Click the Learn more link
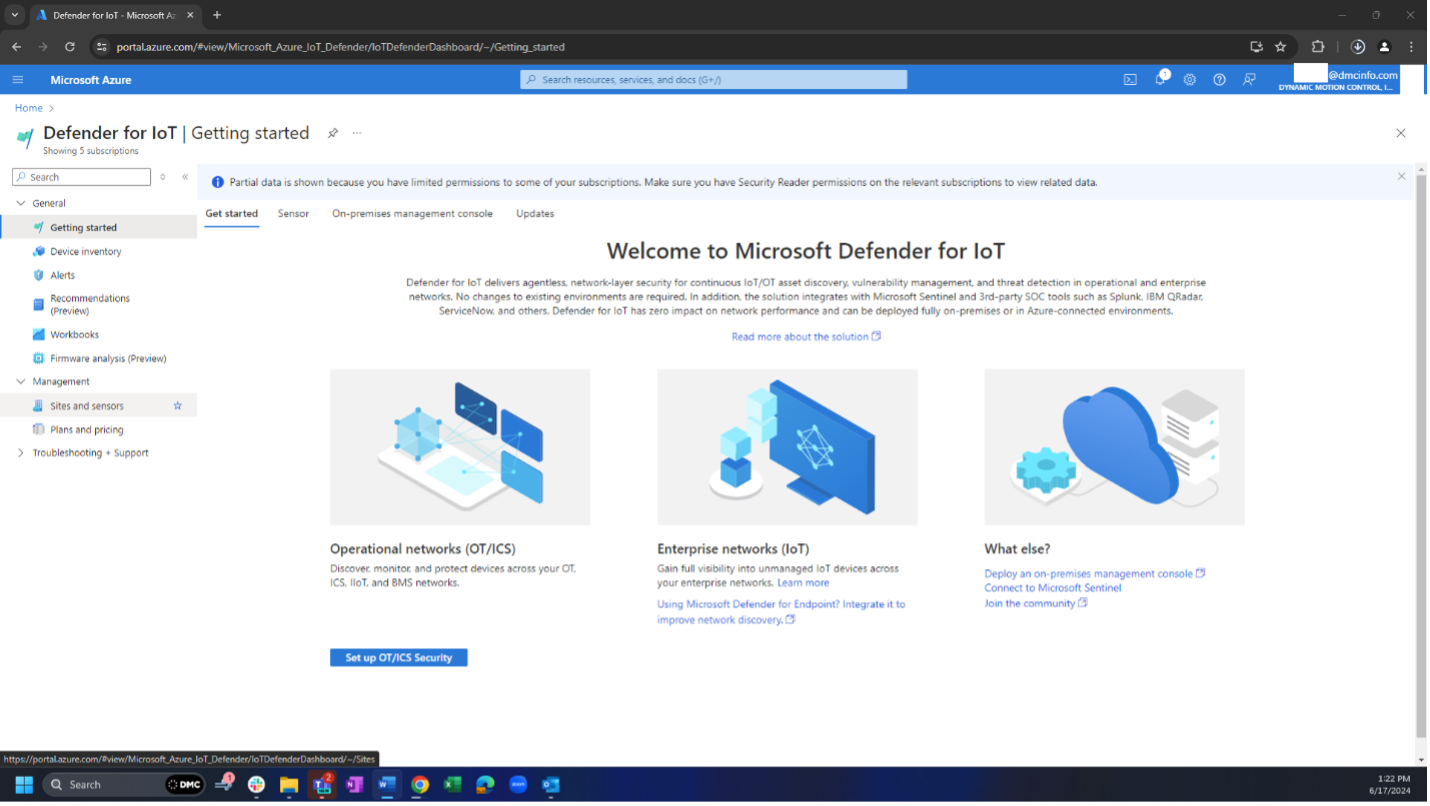The height and width of the screenshot is (806, 1430). pos(803,583)
